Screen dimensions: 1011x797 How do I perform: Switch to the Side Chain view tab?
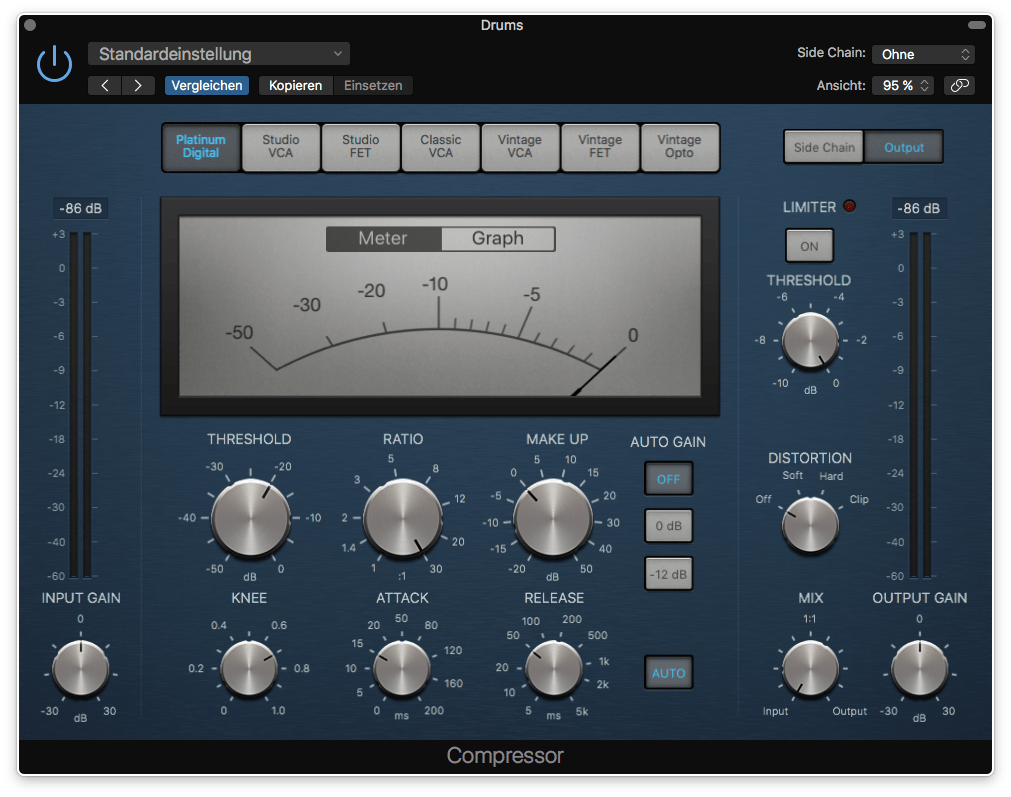[x=823, y=146]
